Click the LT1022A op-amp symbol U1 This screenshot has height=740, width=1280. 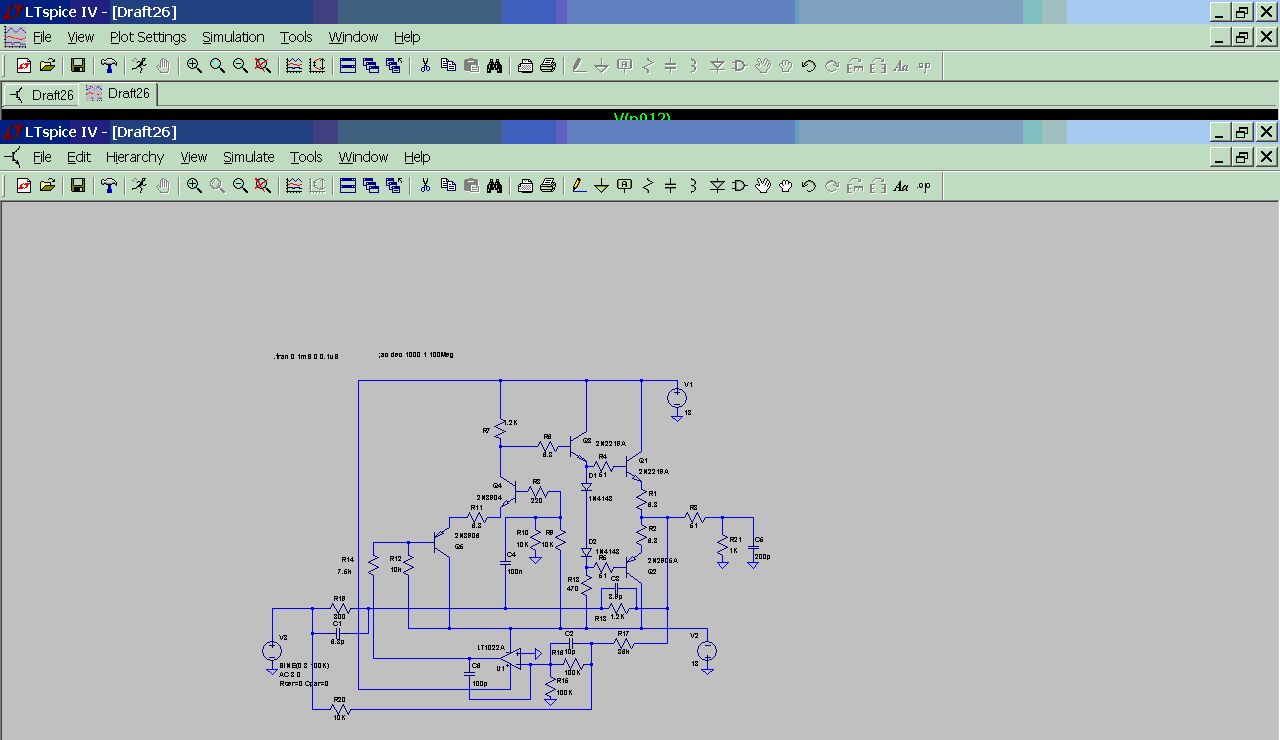[x=512, y=656]
